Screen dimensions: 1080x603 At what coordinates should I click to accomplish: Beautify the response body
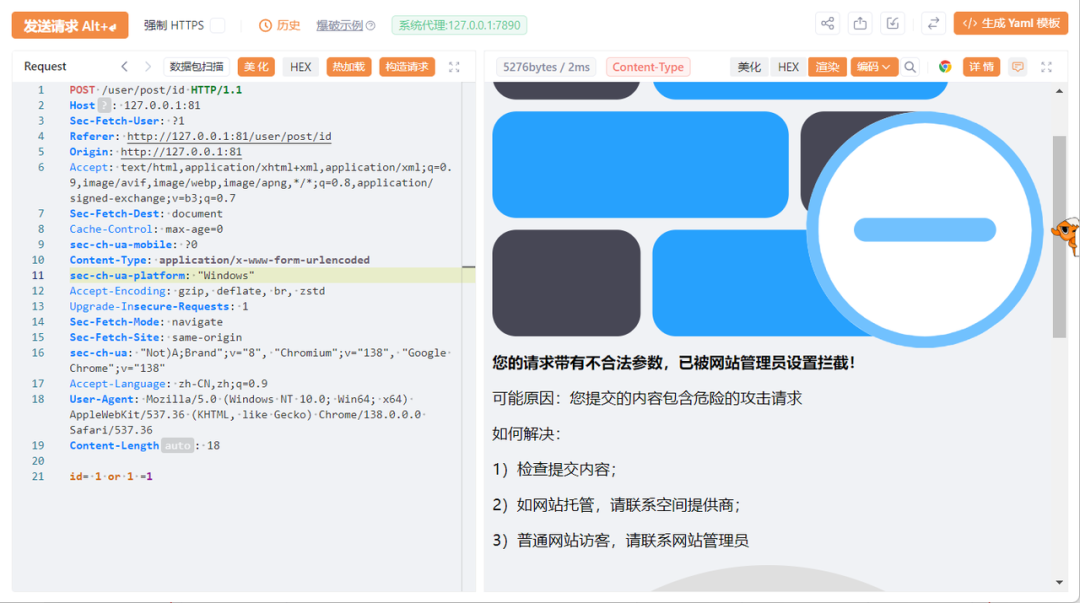[749, 67]
